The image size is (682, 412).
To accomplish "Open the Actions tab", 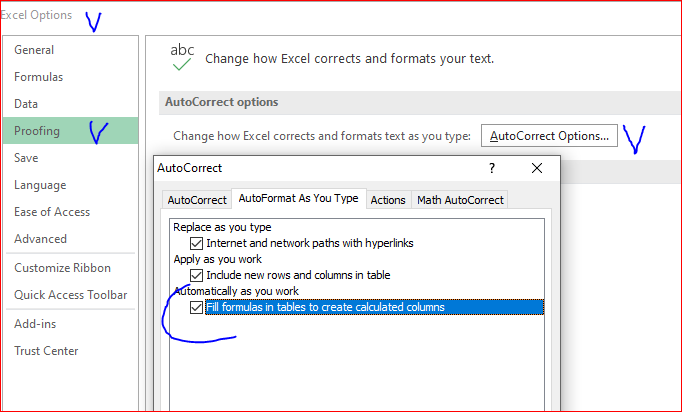I will coord(388,200).
